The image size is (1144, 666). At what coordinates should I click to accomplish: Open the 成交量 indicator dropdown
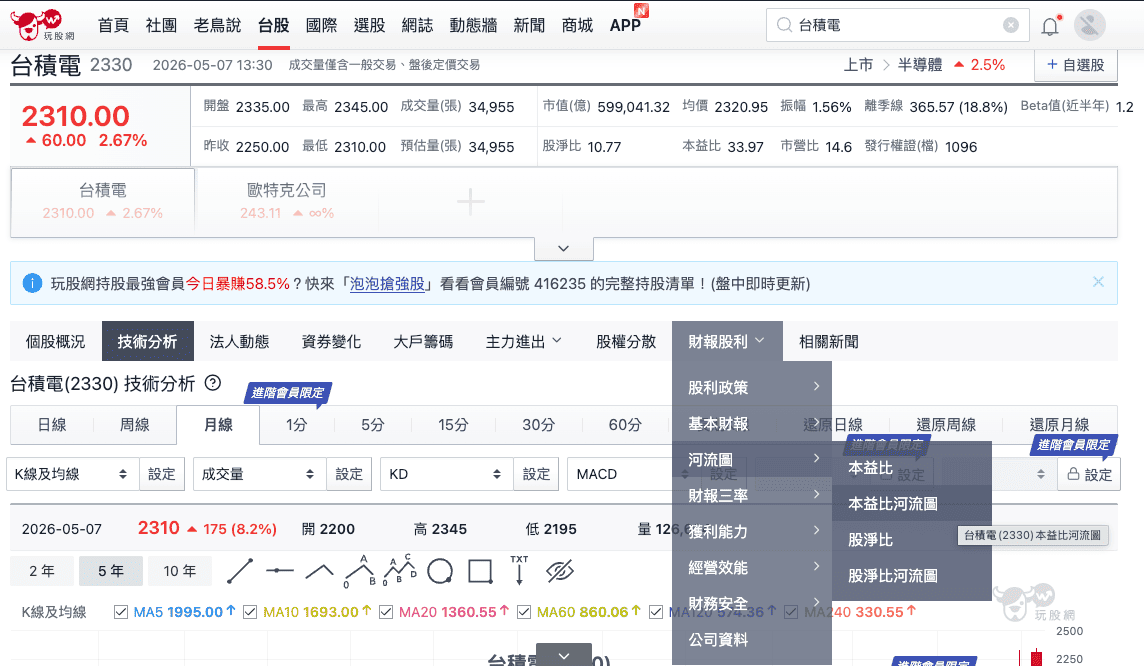(259, 474)
